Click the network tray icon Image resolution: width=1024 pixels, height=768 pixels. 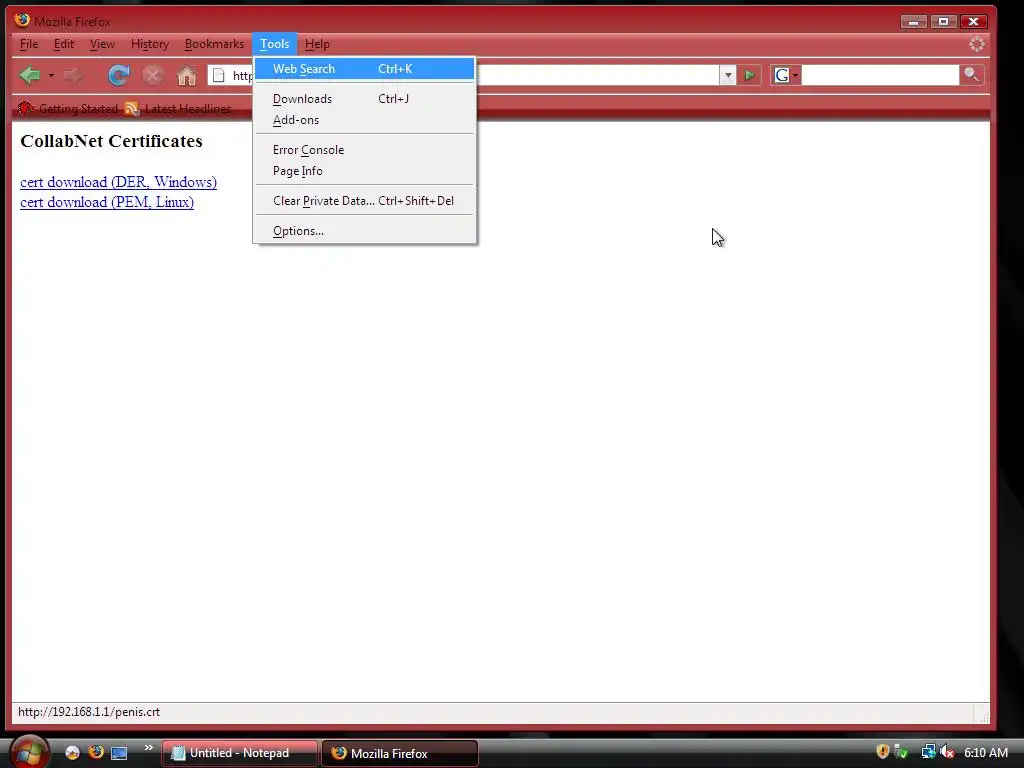pos(928,752)
